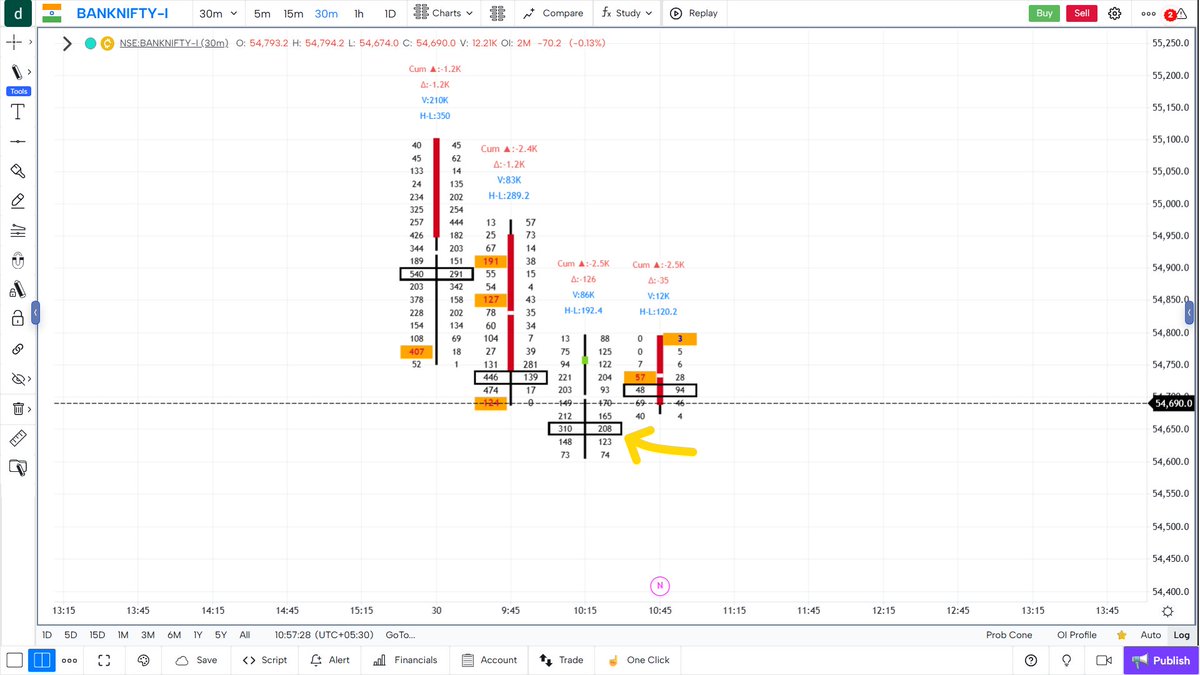
Task: Open the Script editor
Action: [265, 660]
